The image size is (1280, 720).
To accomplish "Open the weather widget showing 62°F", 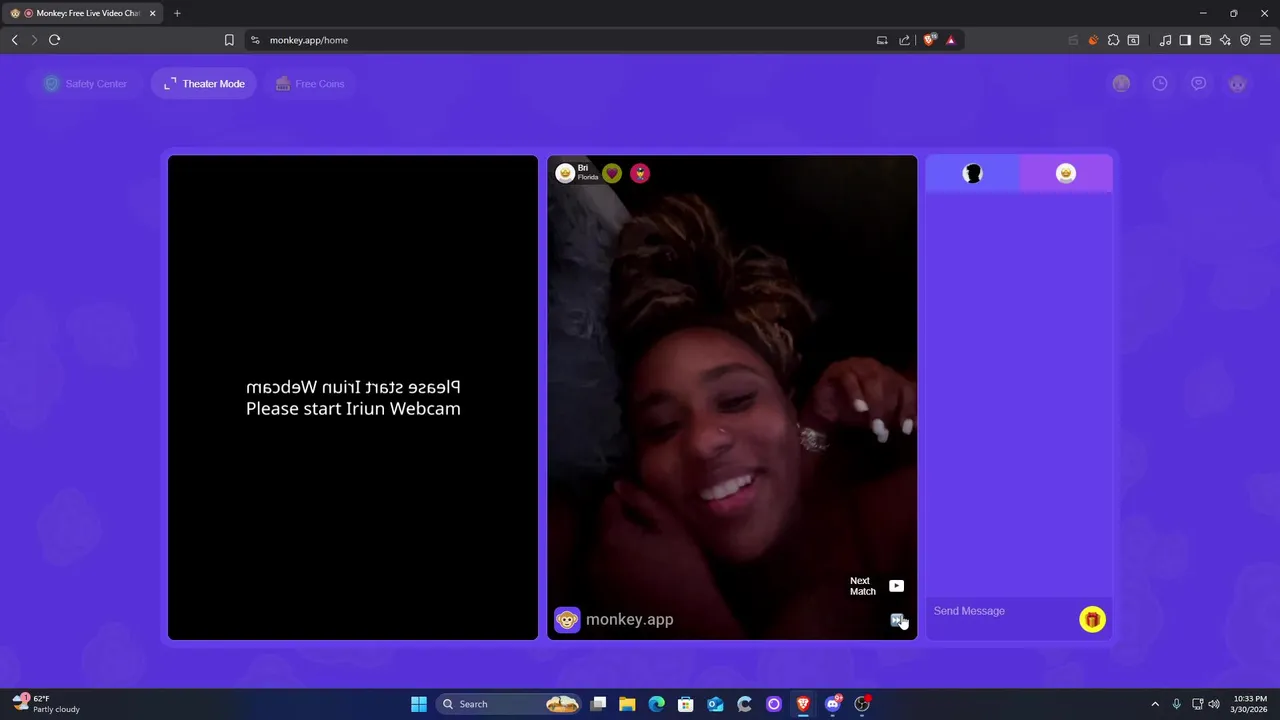I will [x=47, y=704].
